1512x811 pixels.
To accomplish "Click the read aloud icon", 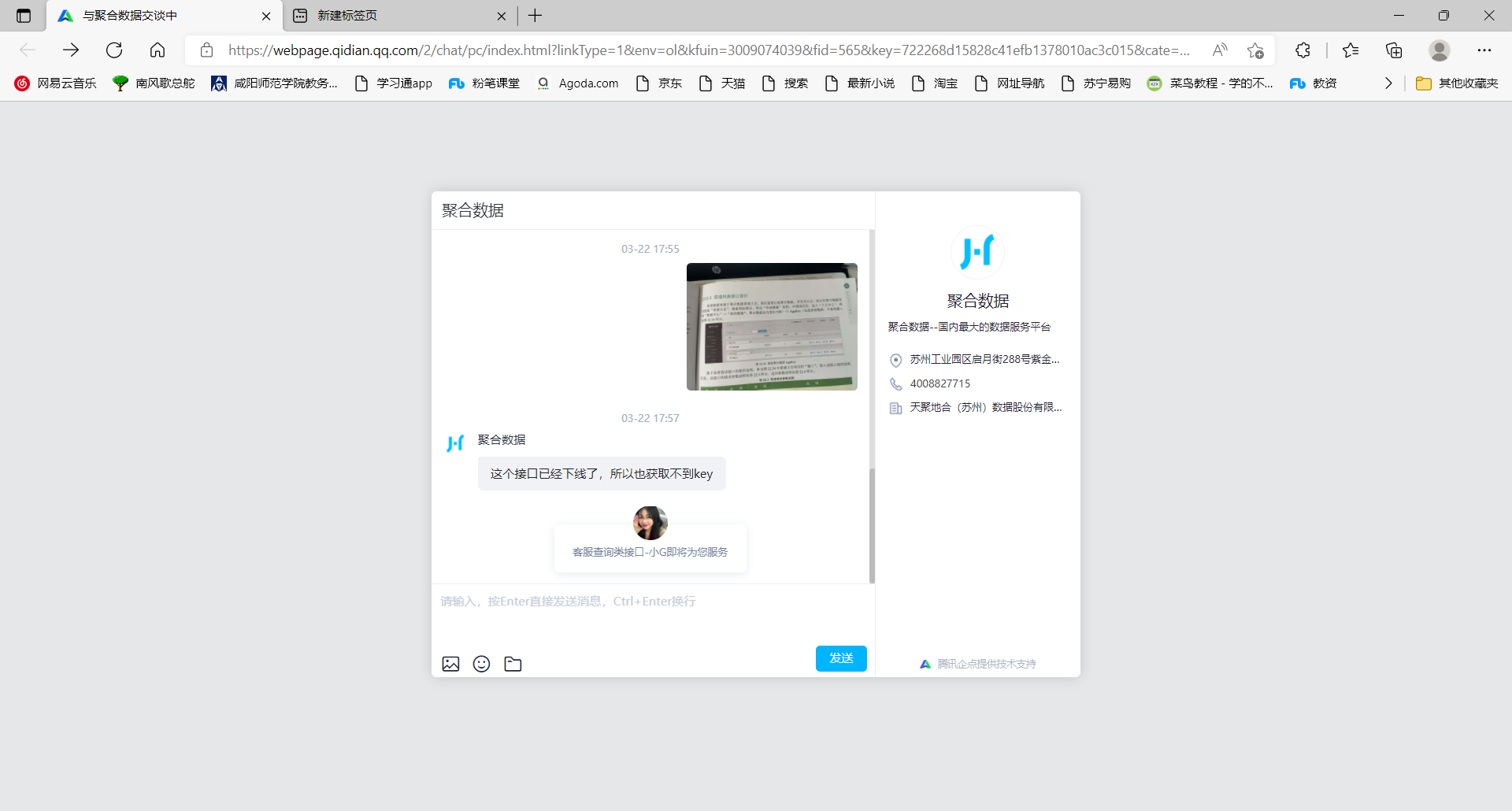I will [x=1220, y=50].
